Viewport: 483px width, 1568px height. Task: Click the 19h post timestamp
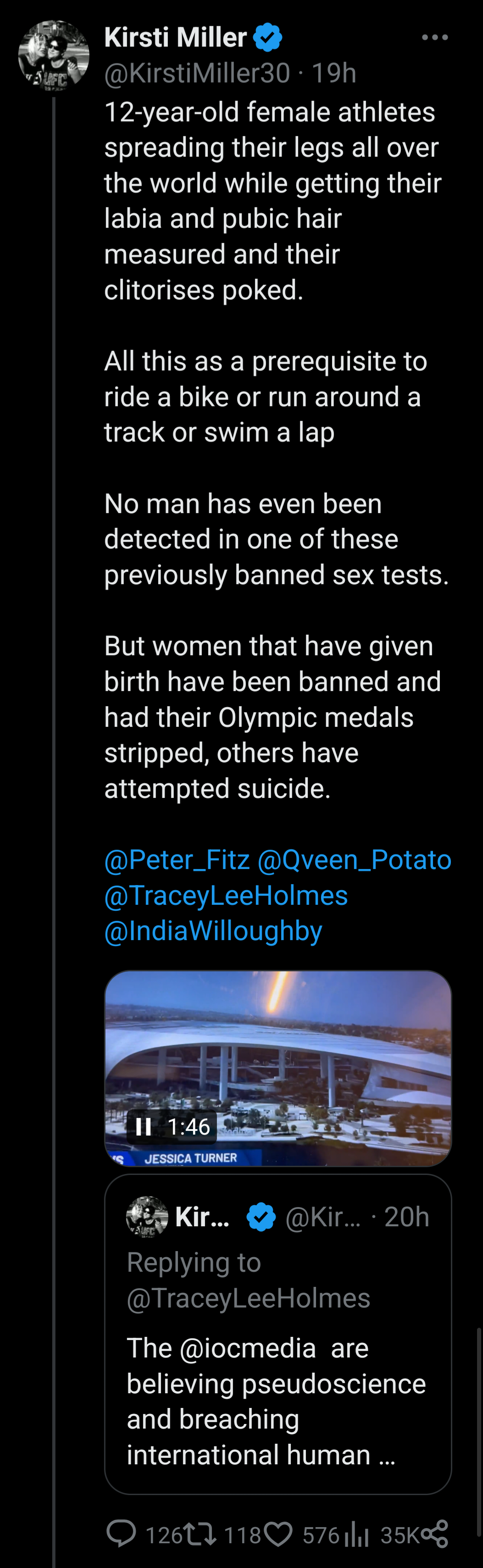click(x=334, y=73)
